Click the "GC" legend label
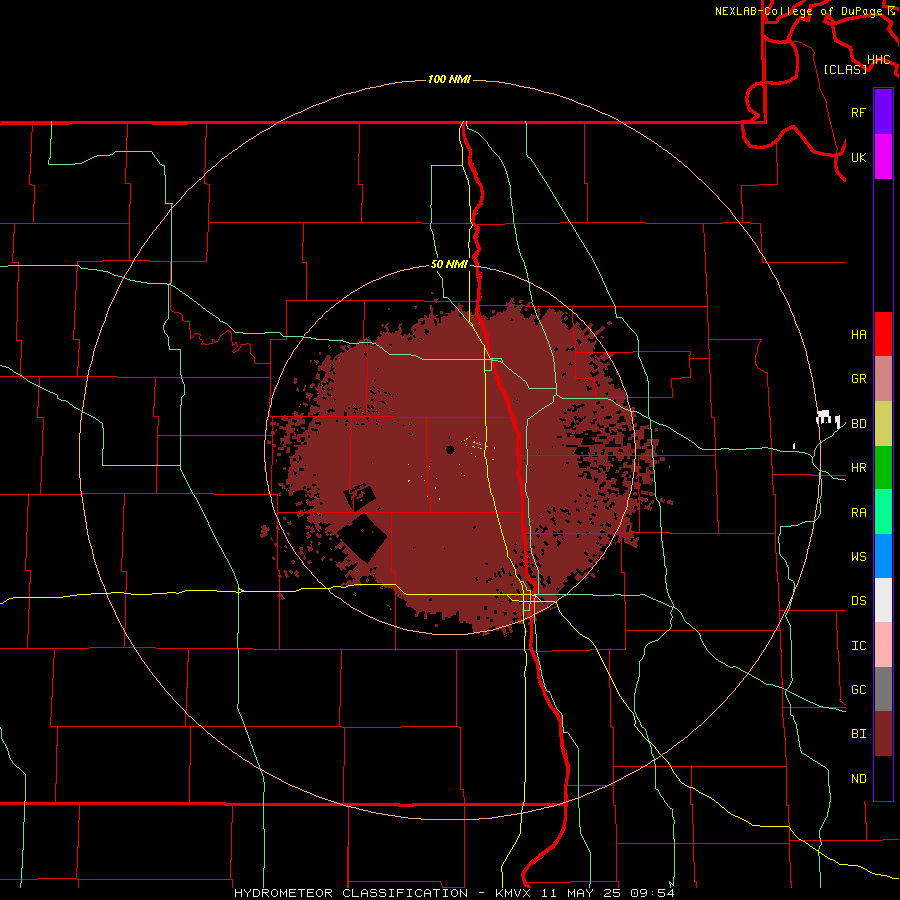The width and height of the screenshot is (900, 900). [x=858, y=689]
